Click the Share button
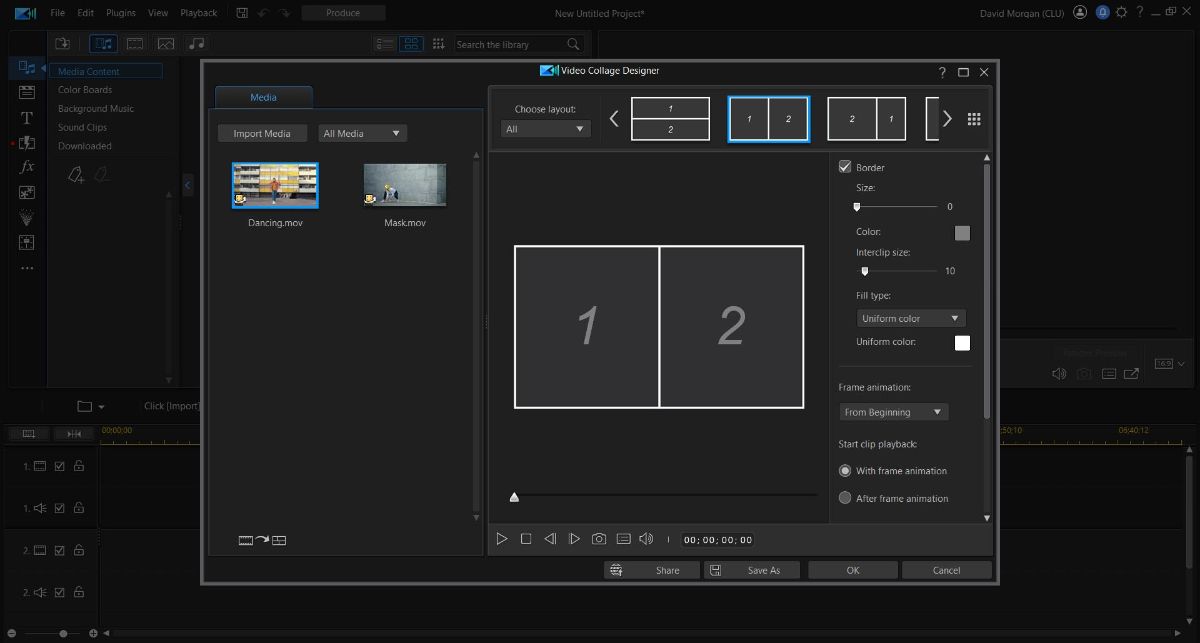Screen dimensions: 1200x643 [652, 570]
